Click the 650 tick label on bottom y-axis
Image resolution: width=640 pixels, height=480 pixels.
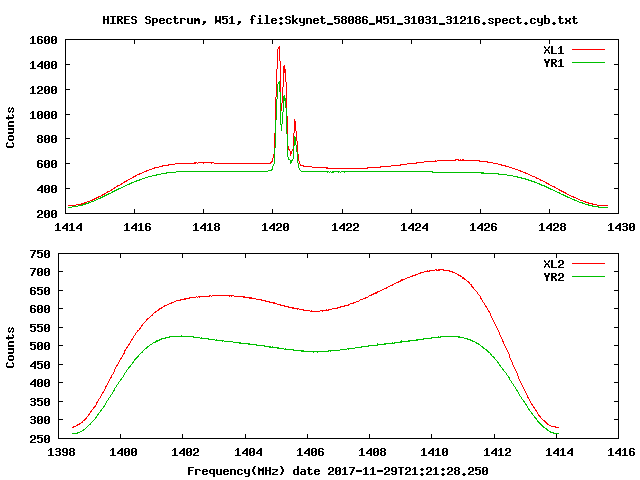[40, 291]
